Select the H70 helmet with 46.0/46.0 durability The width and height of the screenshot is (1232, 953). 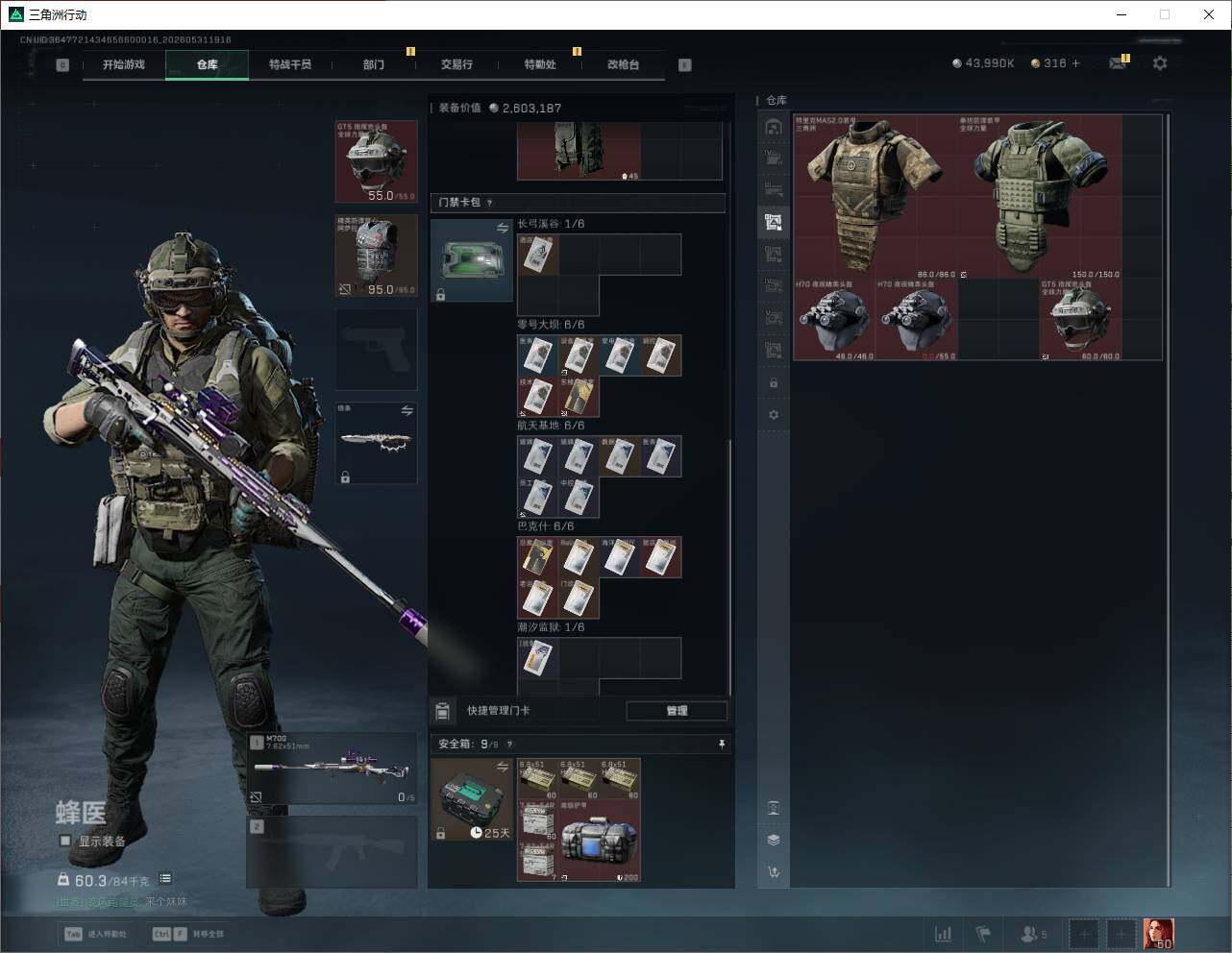834,320
